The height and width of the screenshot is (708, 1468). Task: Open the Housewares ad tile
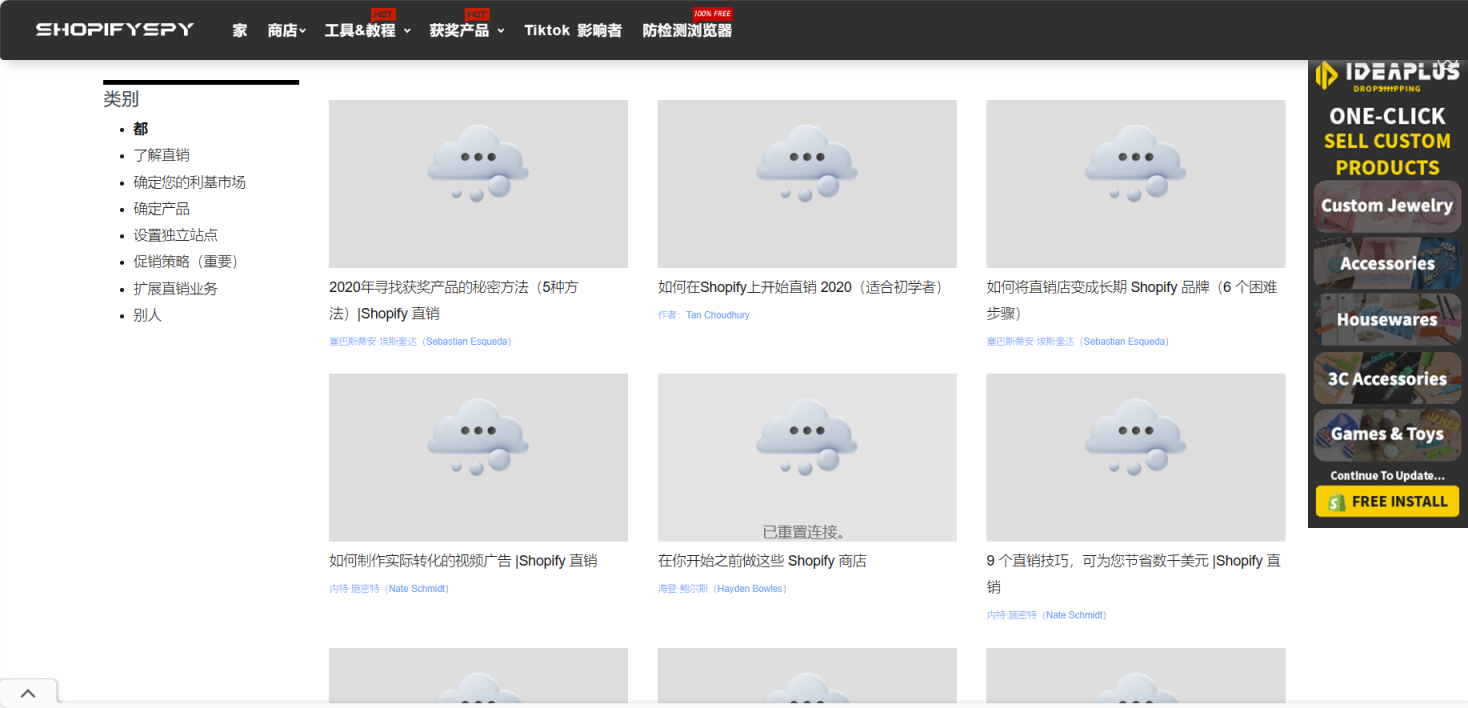1386,320
